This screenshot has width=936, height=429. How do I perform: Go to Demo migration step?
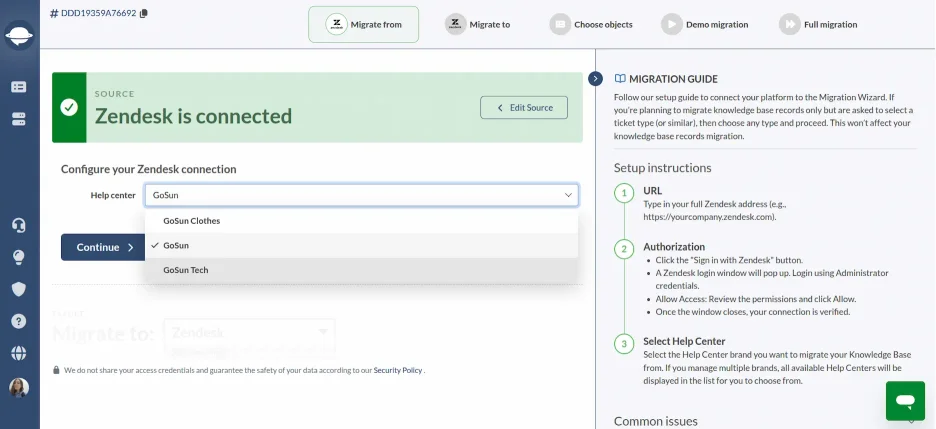705,24
